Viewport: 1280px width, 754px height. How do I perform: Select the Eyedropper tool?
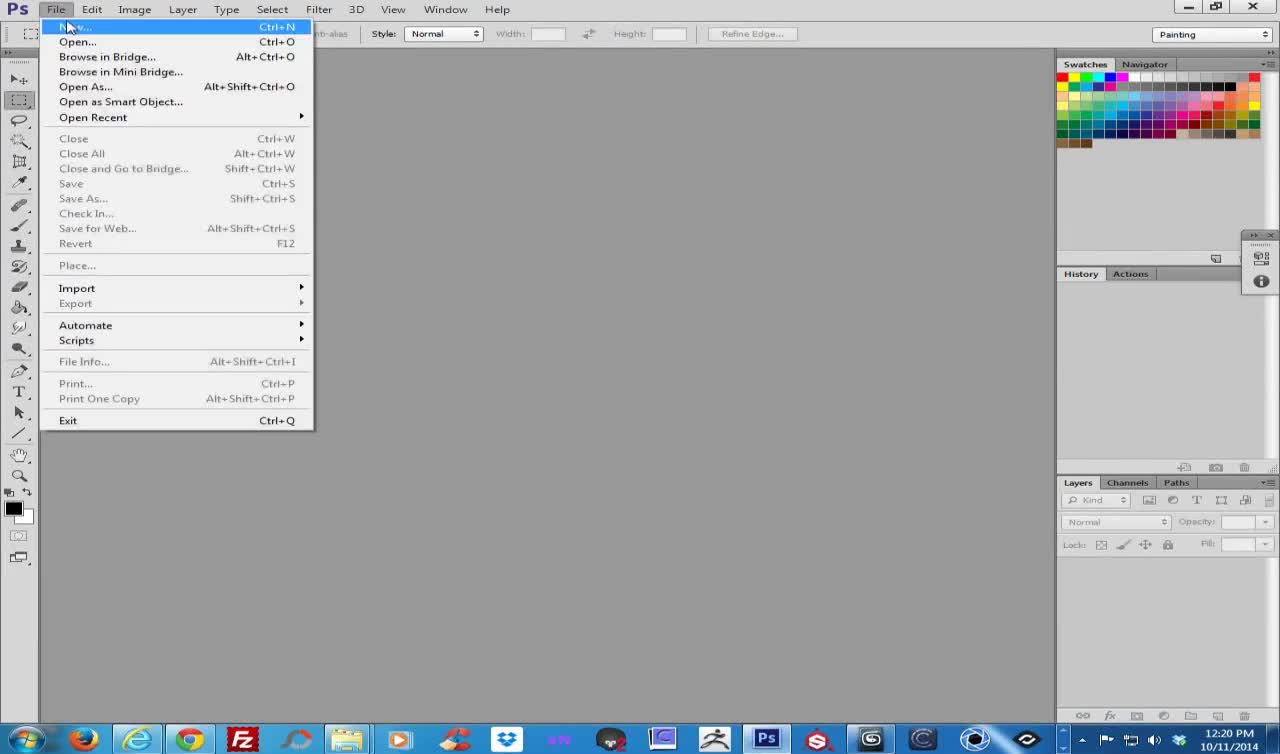tap(19, 182)
